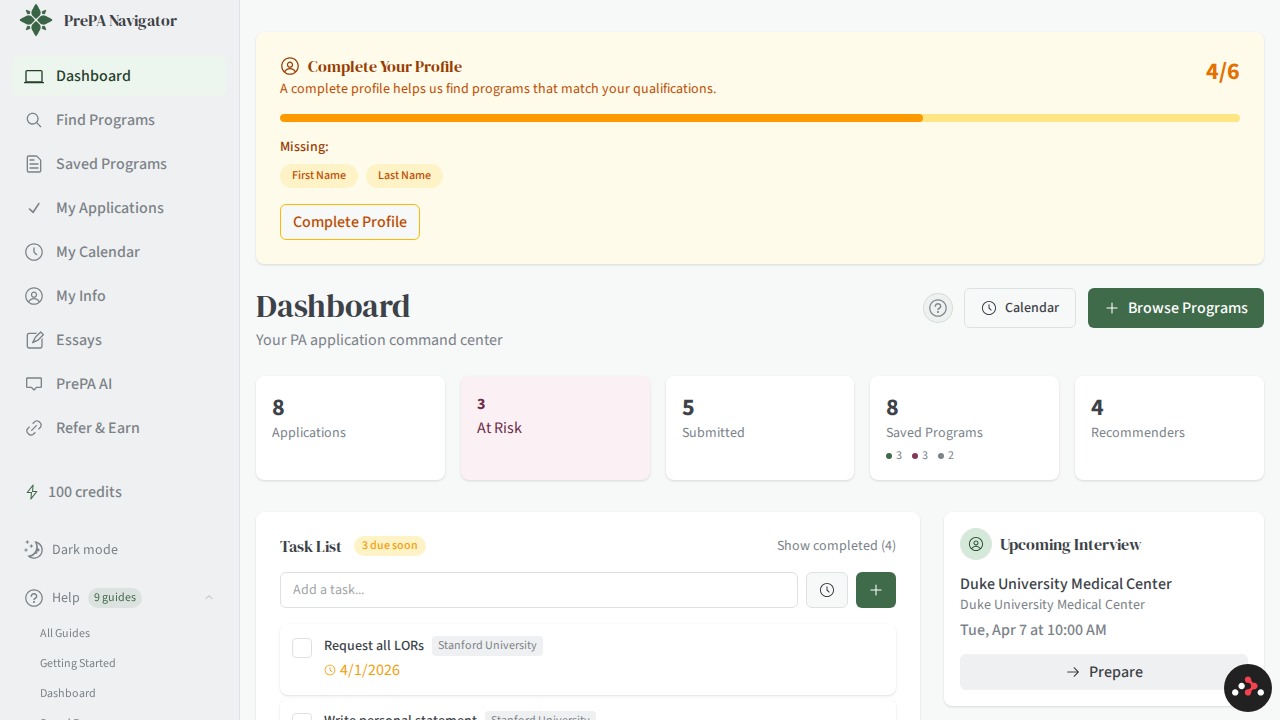Toggle Show completed (4) tasks
The height and width of the screenshot is (720, 1280).
pyautogui.click(x=836, y=546)
